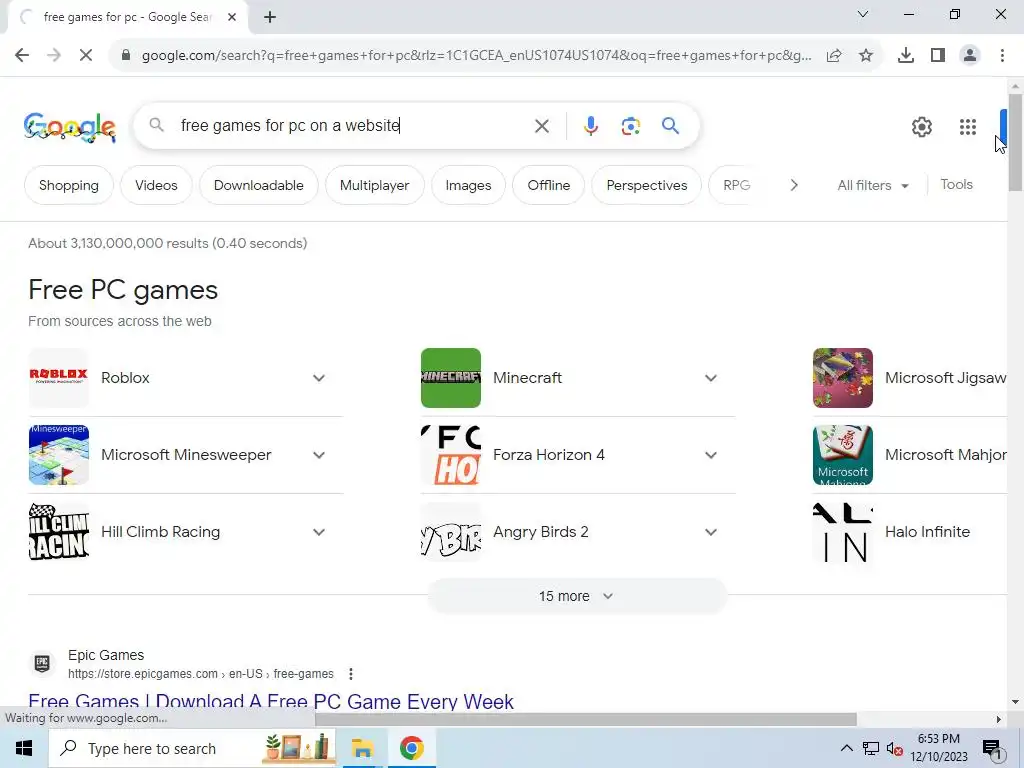Click the Minecraft game thumbnail
The width and height of the screenshot is (1024, 768).
tap(451, 378)
